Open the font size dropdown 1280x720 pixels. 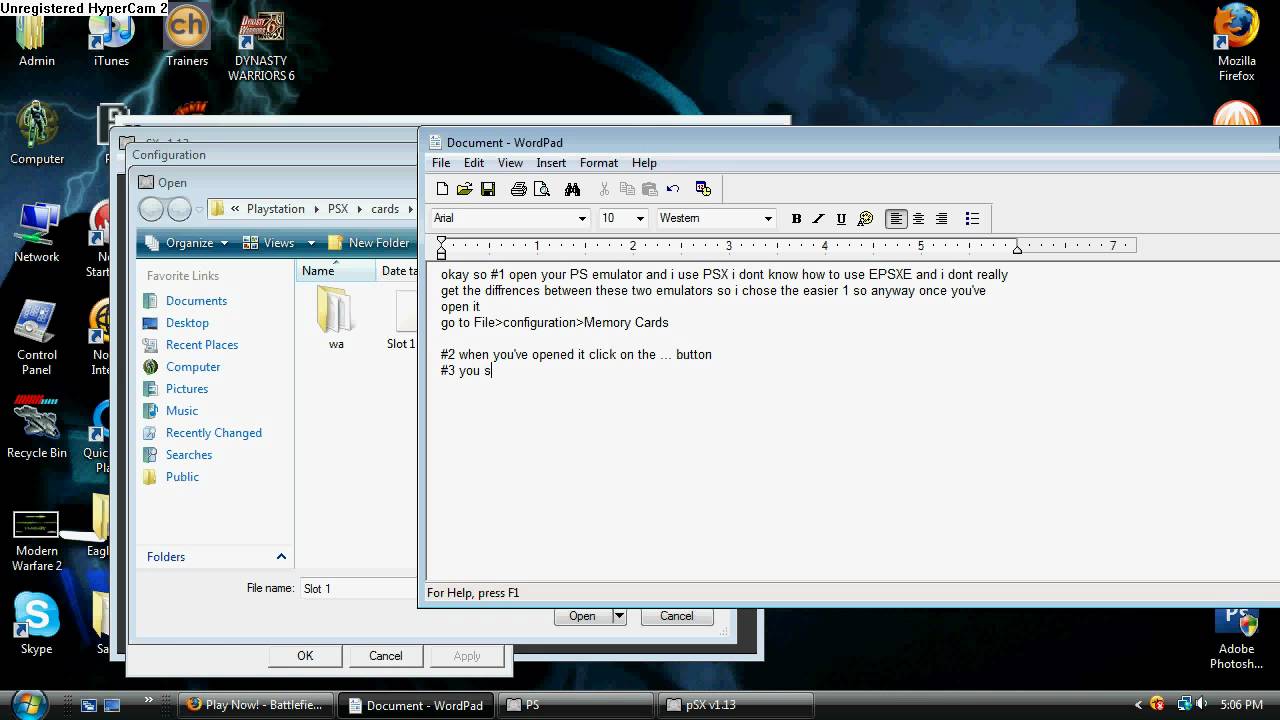tap(640, 219)
